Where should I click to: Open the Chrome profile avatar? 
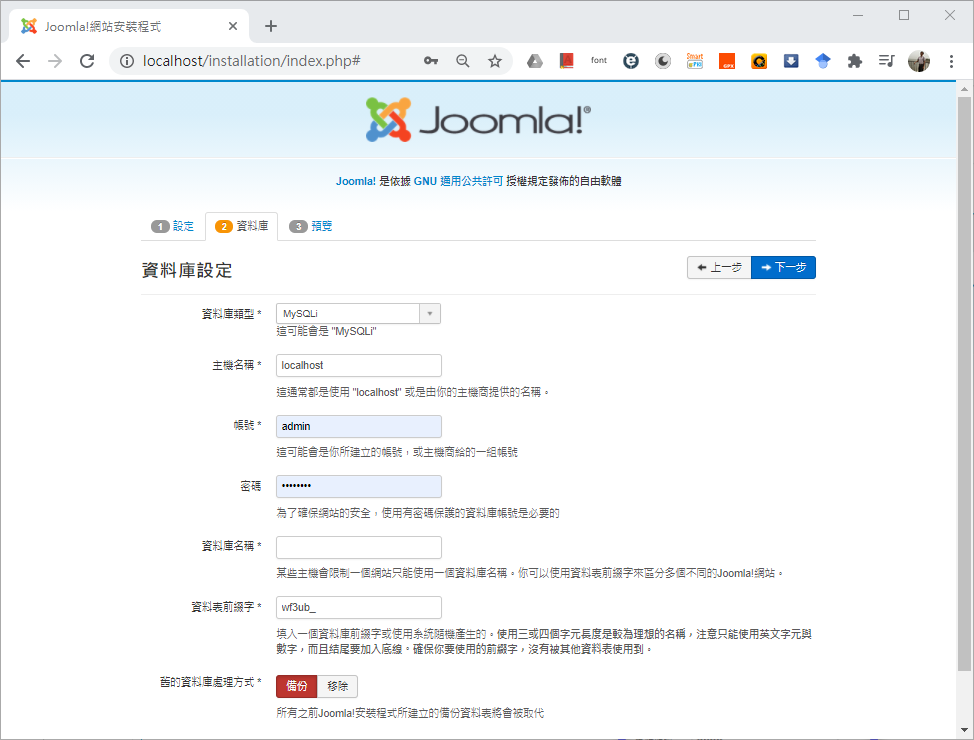pyautogui.click(x=919, y=61)
